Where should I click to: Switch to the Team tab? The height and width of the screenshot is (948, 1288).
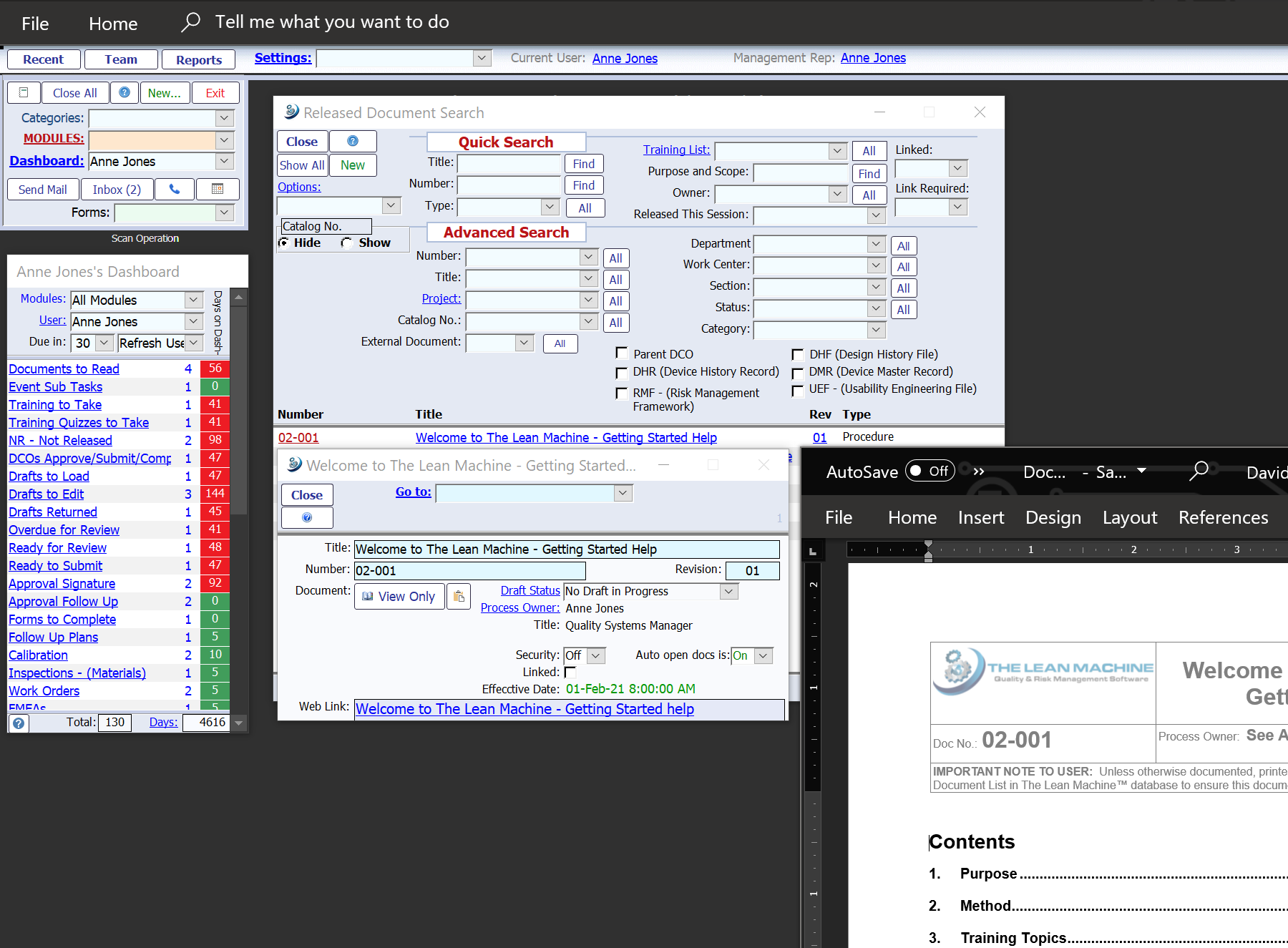coord(121,59)
